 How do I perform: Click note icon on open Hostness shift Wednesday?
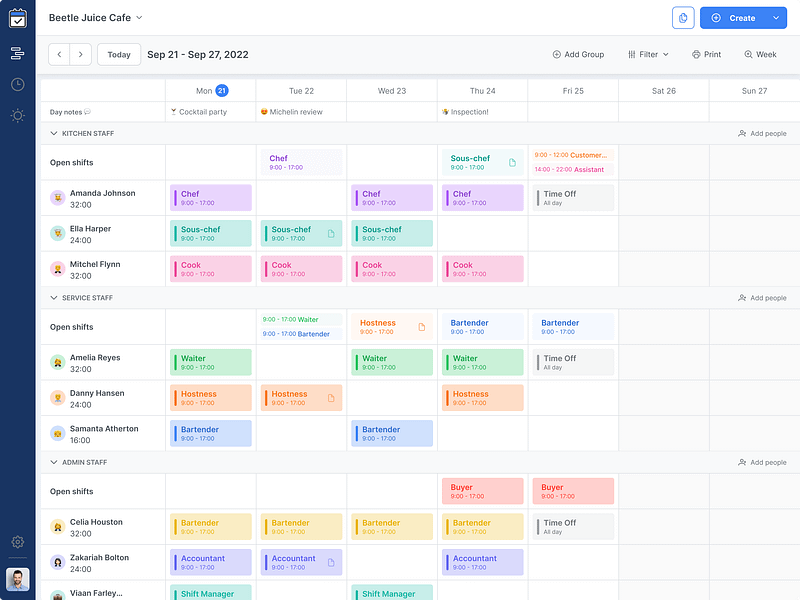tap(422, 327)
